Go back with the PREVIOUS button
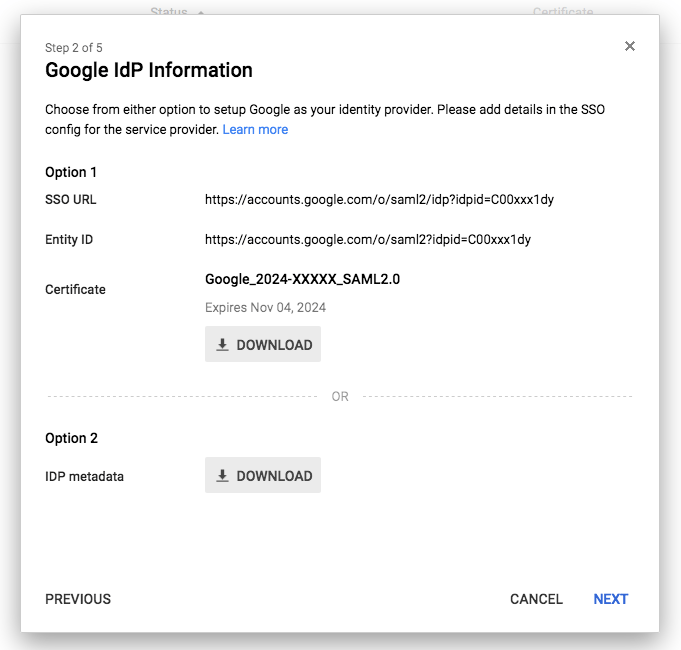The width and height of the screenshot is (681, 650). point(78,599)
